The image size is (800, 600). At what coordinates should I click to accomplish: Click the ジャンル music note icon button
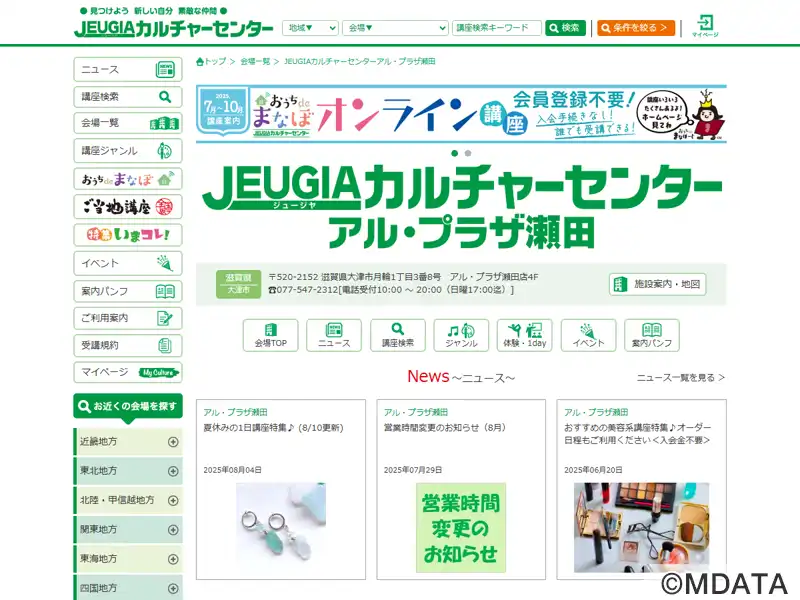tap(461, 335)
